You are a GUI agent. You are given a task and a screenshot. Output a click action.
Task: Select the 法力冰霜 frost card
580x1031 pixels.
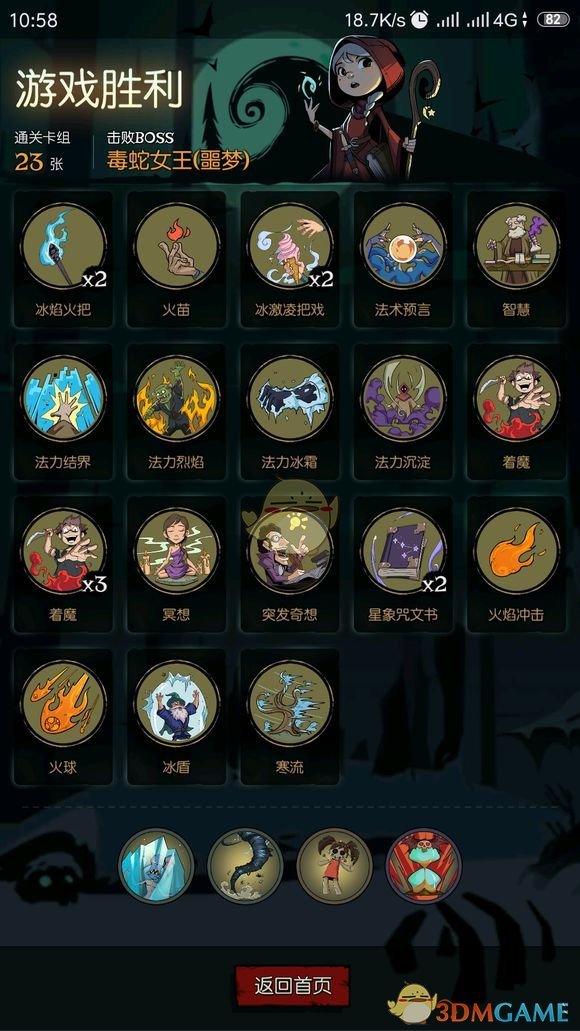click(289, 412)
